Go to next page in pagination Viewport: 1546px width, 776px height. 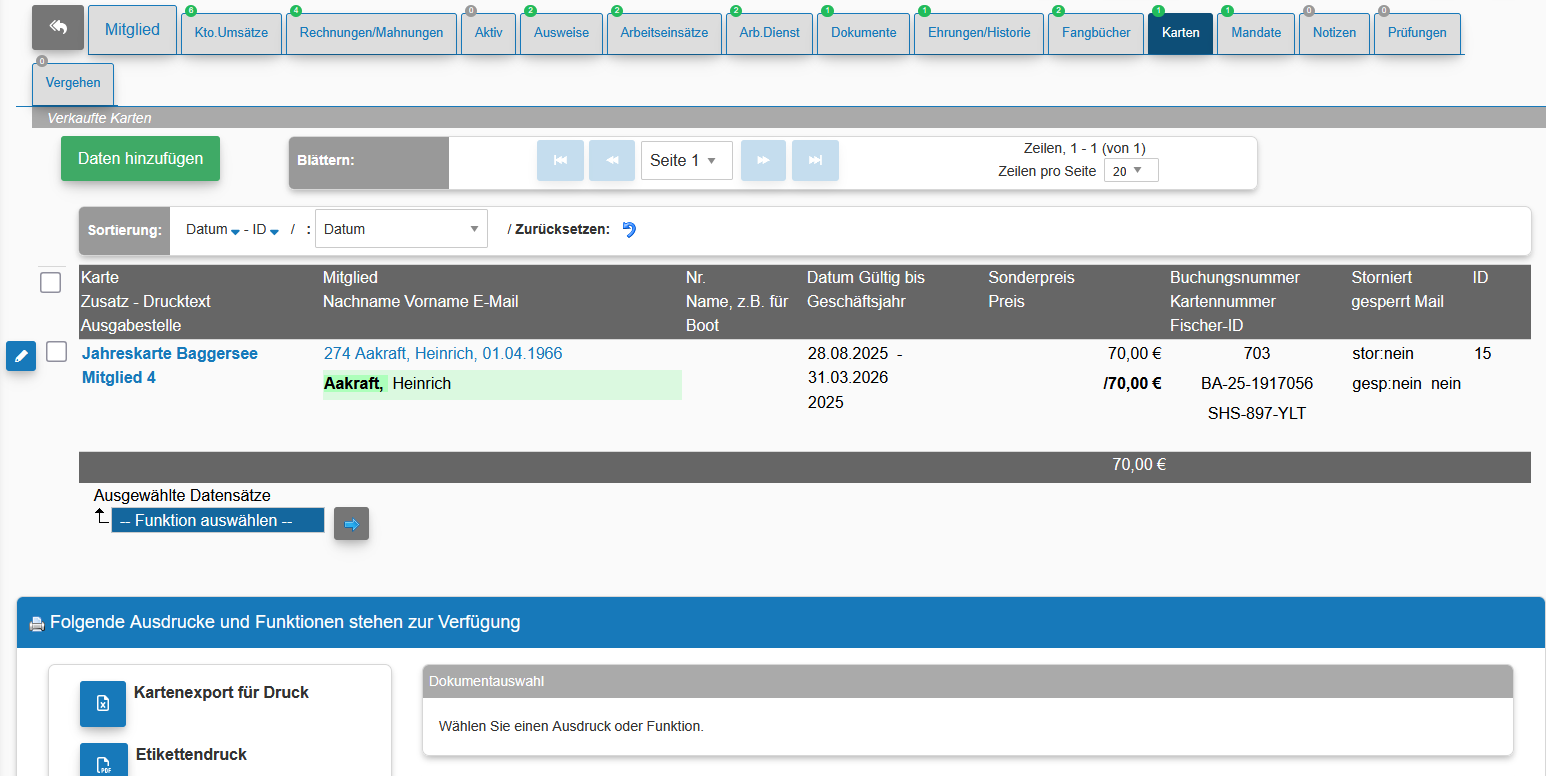pyautogui.click(x=763, y=160)
